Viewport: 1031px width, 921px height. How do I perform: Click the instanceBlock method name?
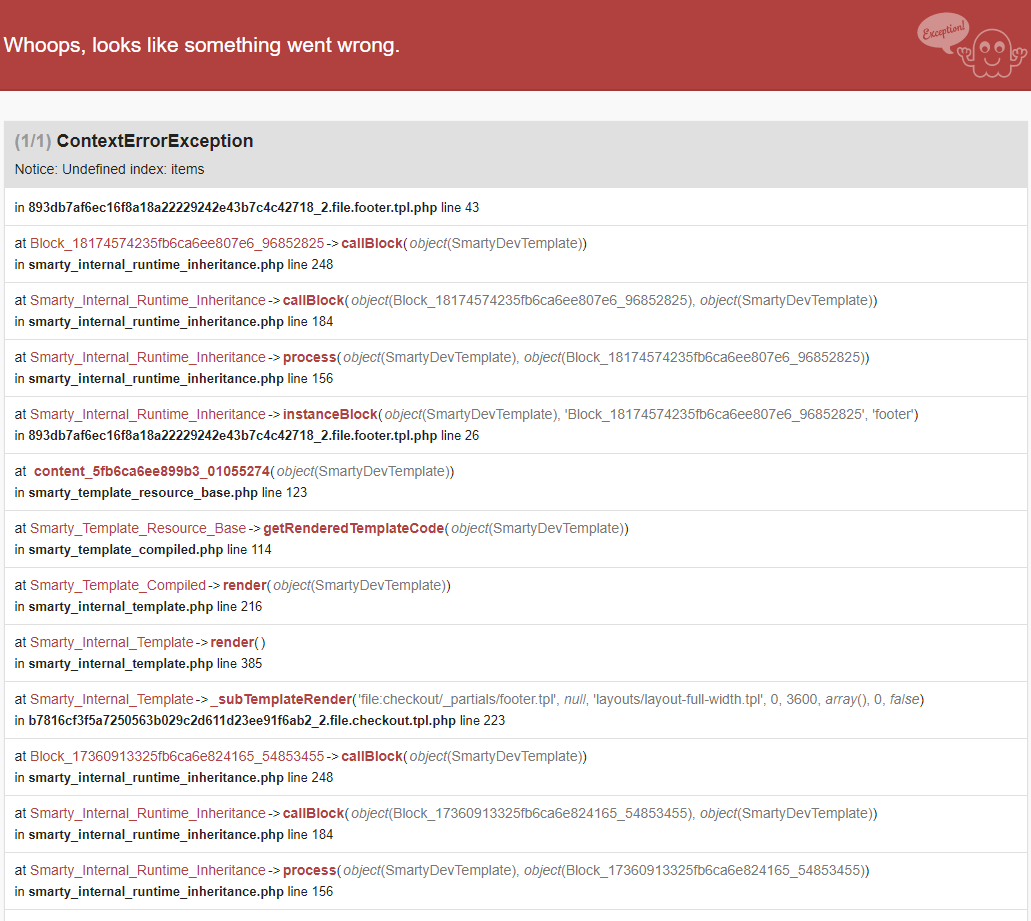coord(330,414)
